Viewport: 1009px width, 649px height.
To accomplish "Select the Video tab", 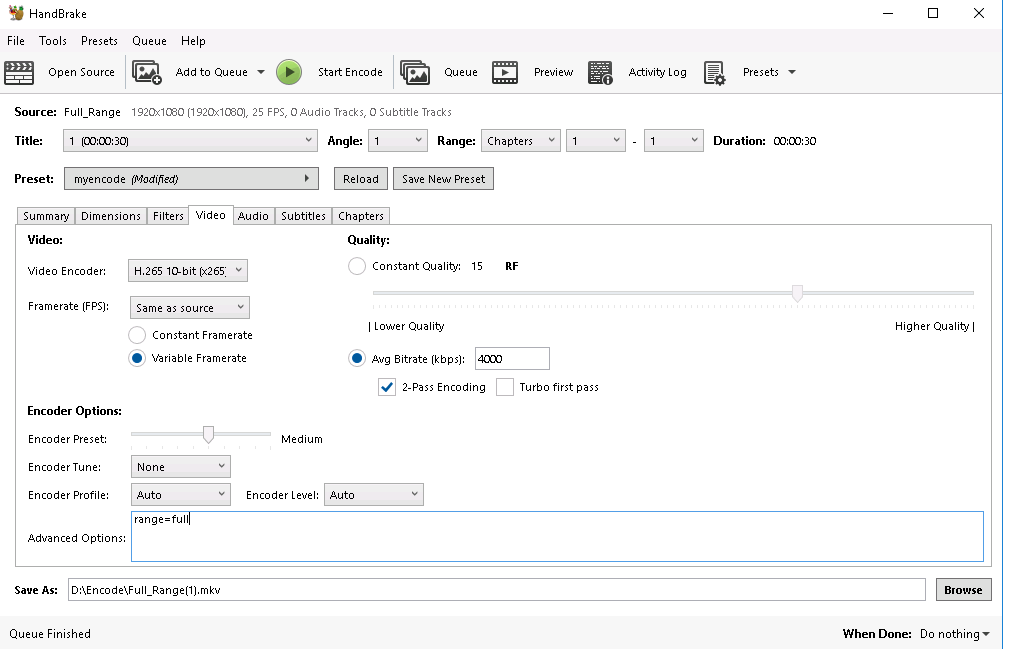I will pyautogui.click(x=210, y=215).
